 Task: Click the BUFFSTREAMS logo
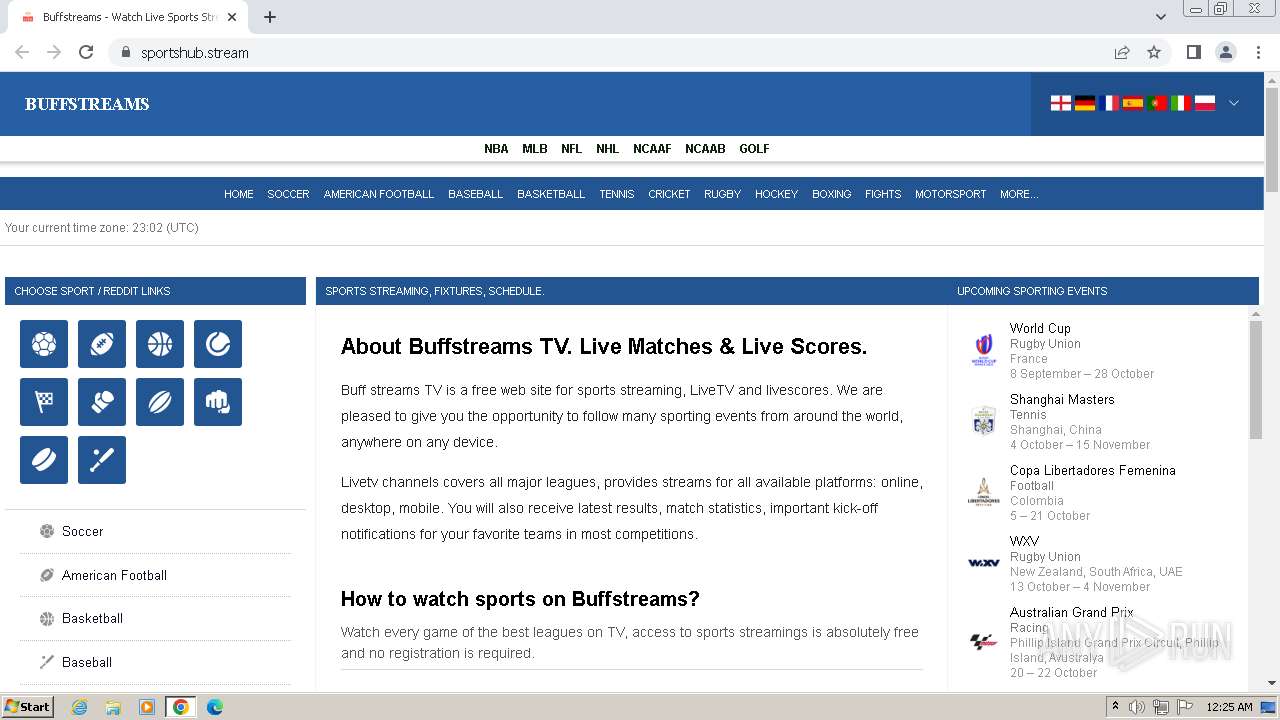(87, 104)
